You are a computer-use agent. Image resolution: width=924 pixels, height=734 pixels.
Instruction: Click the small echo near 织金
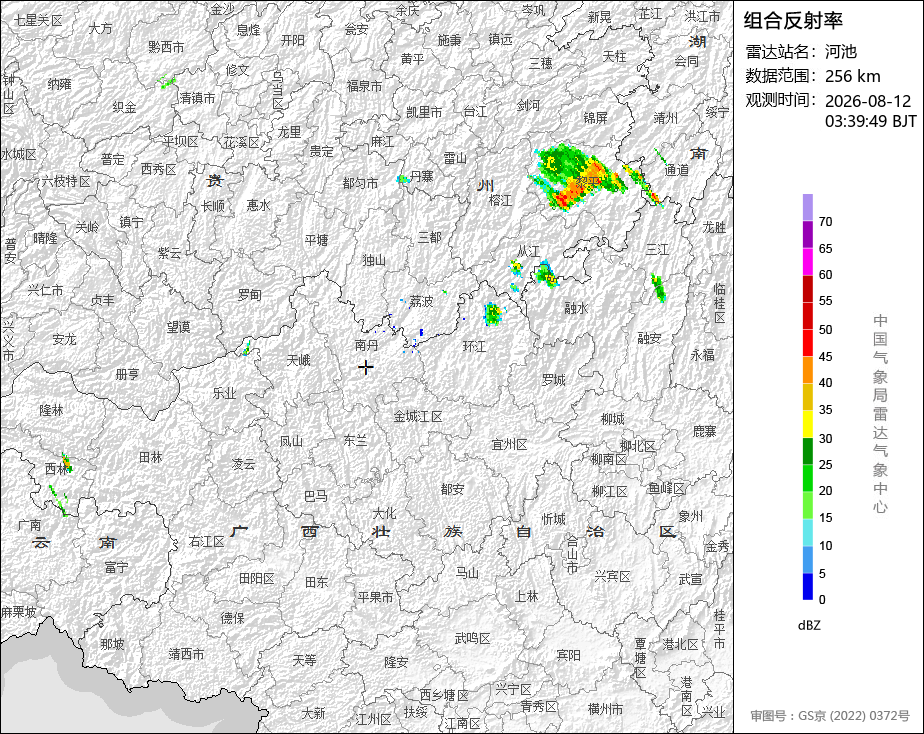167,82
